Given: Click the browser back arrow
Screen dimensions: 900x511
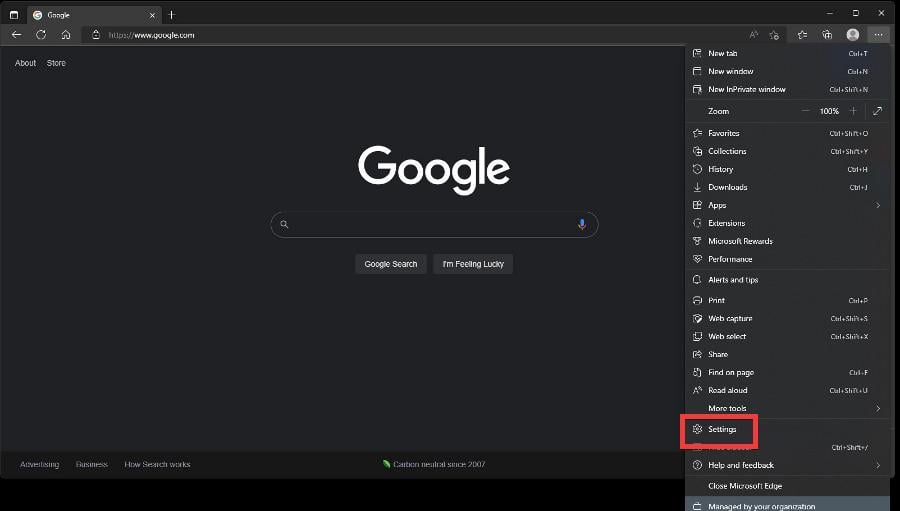Looking at the screenshot, I should point(16,35).
